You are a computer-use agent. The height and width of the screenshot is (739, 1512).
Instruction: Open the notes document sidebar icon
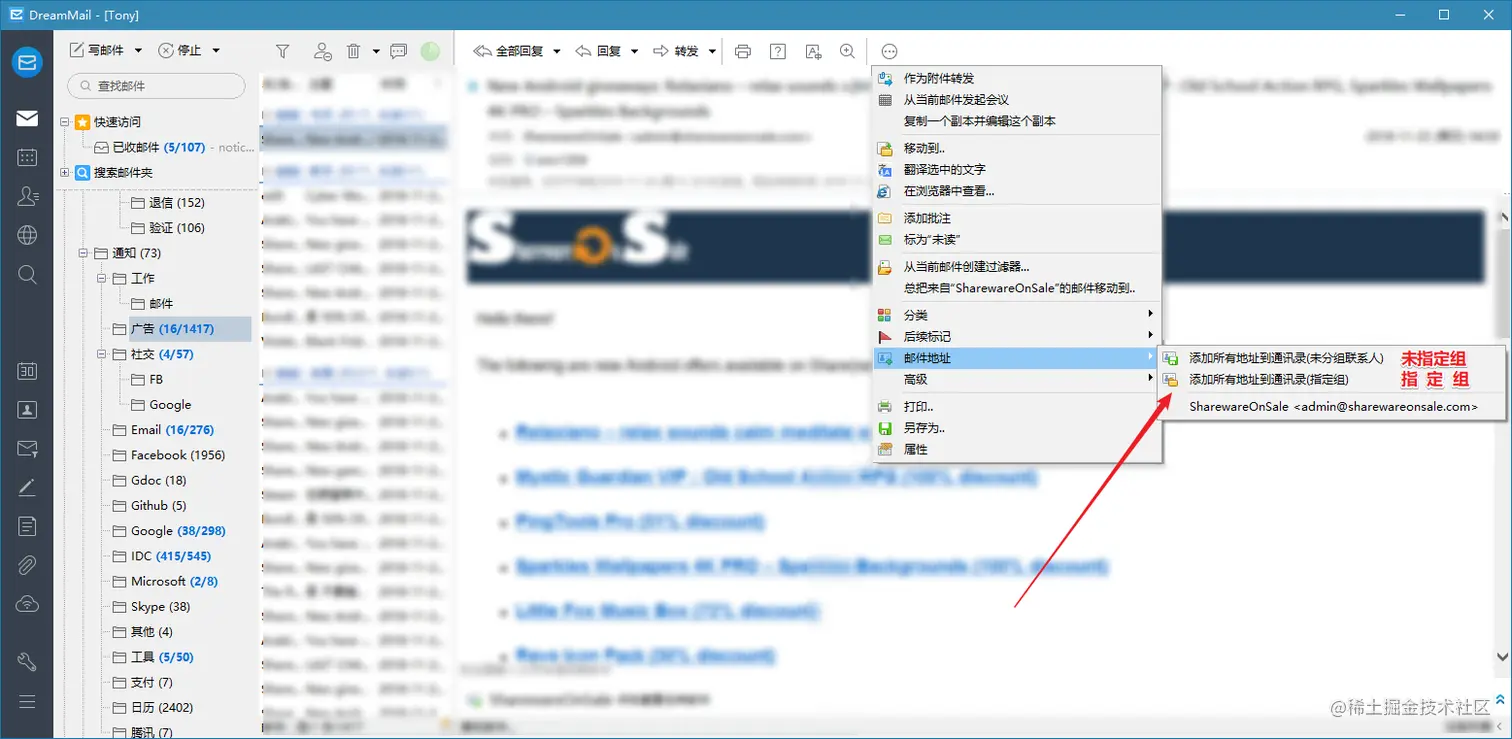(x=27, y=526)
